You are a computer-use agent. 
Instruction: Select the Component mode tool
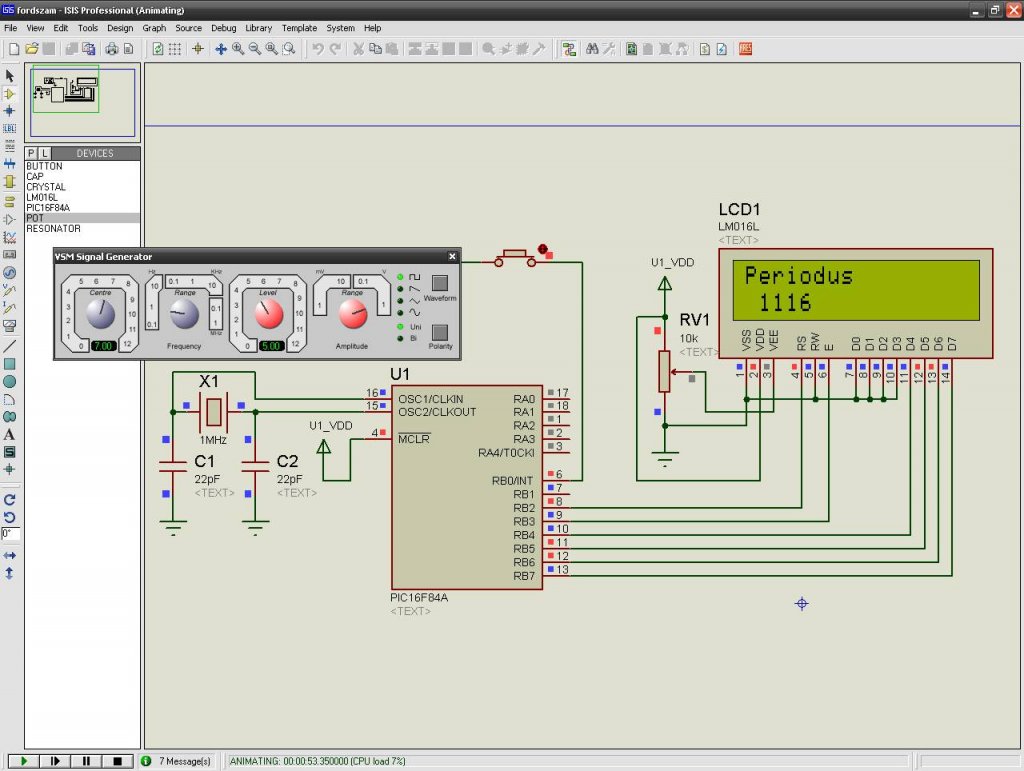(x=10, y=93)
